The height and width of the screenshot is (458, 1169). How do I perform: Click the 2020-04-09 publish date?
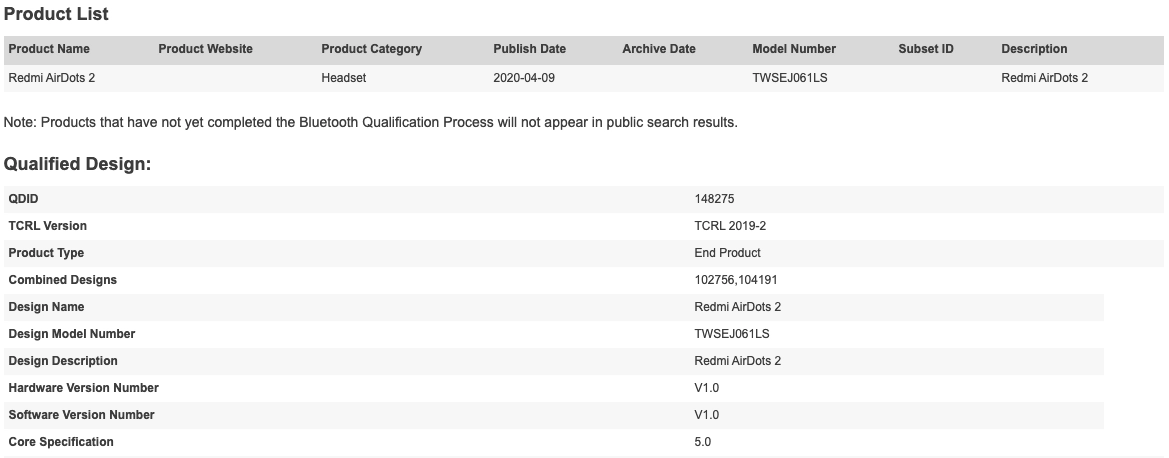click(523, 78)
